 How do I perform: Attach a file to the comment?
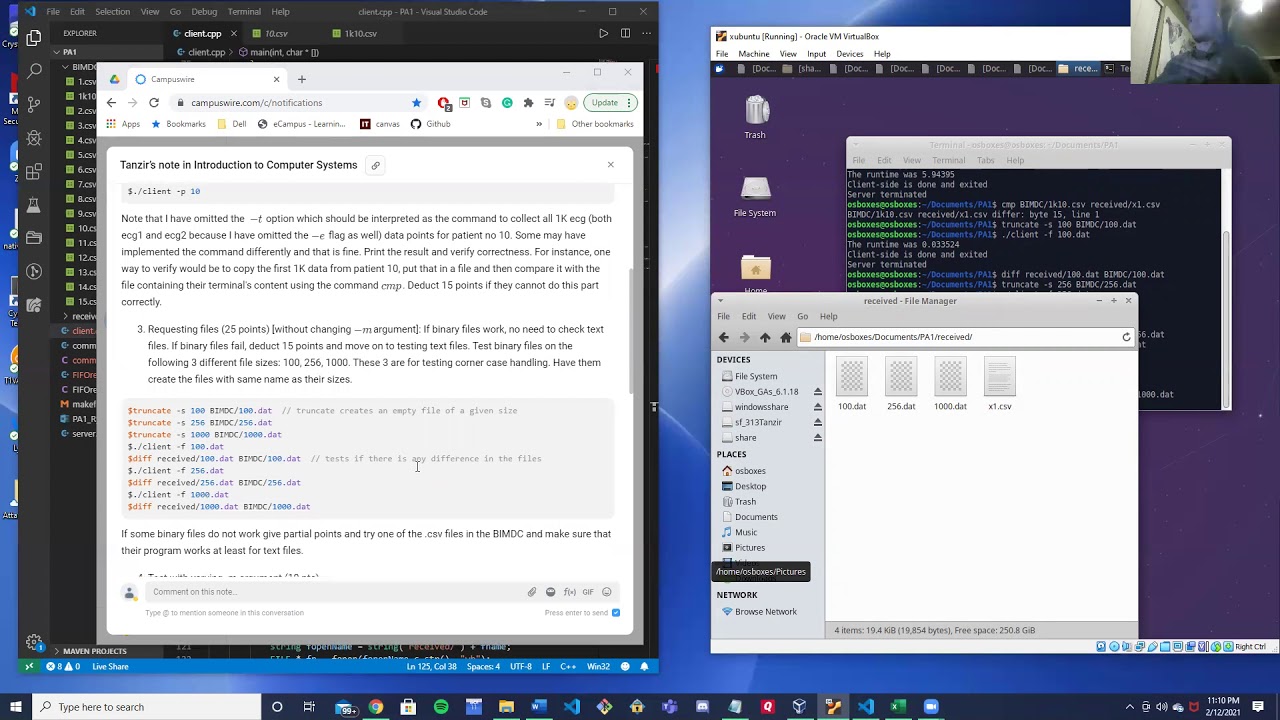532,592
